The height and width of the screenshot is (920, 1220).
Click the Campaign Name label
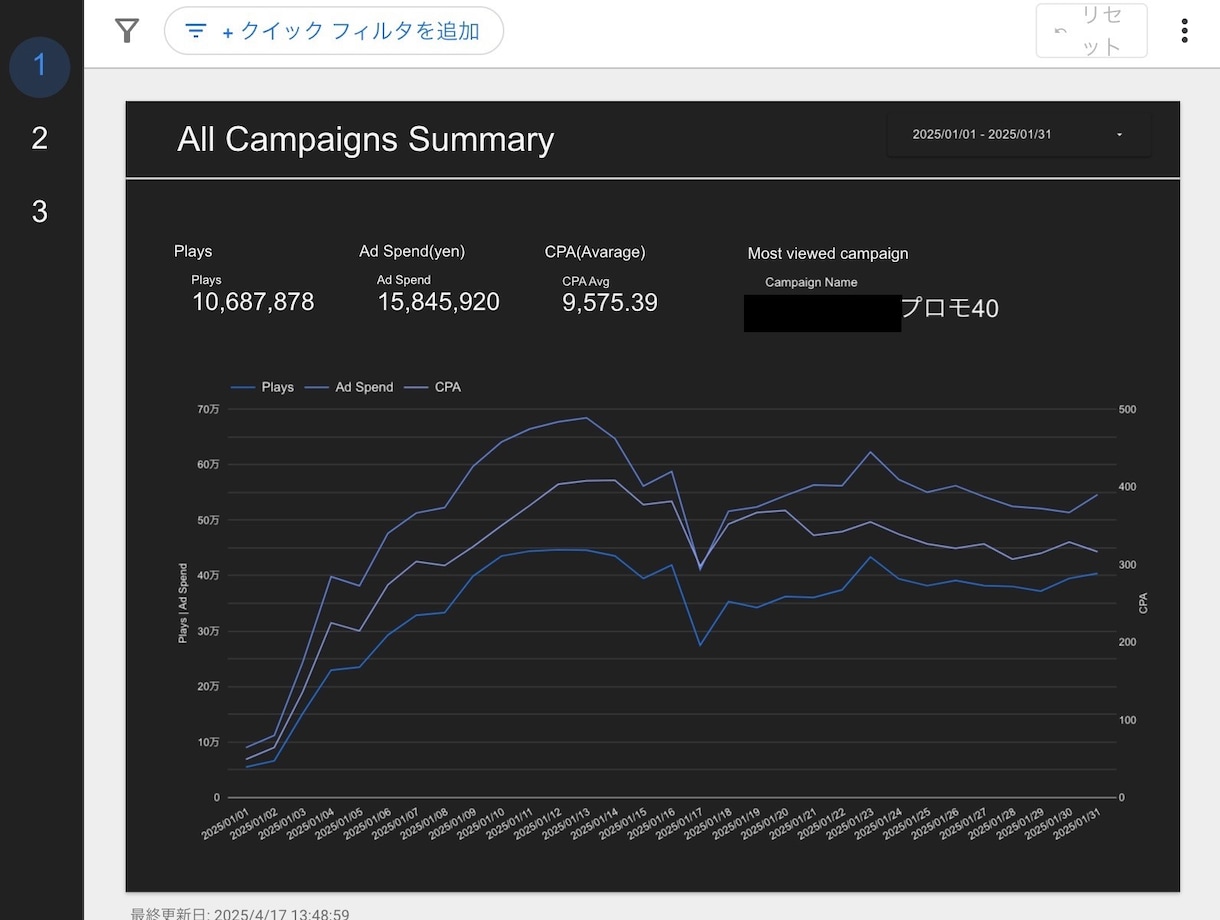[x=811, y=282]
